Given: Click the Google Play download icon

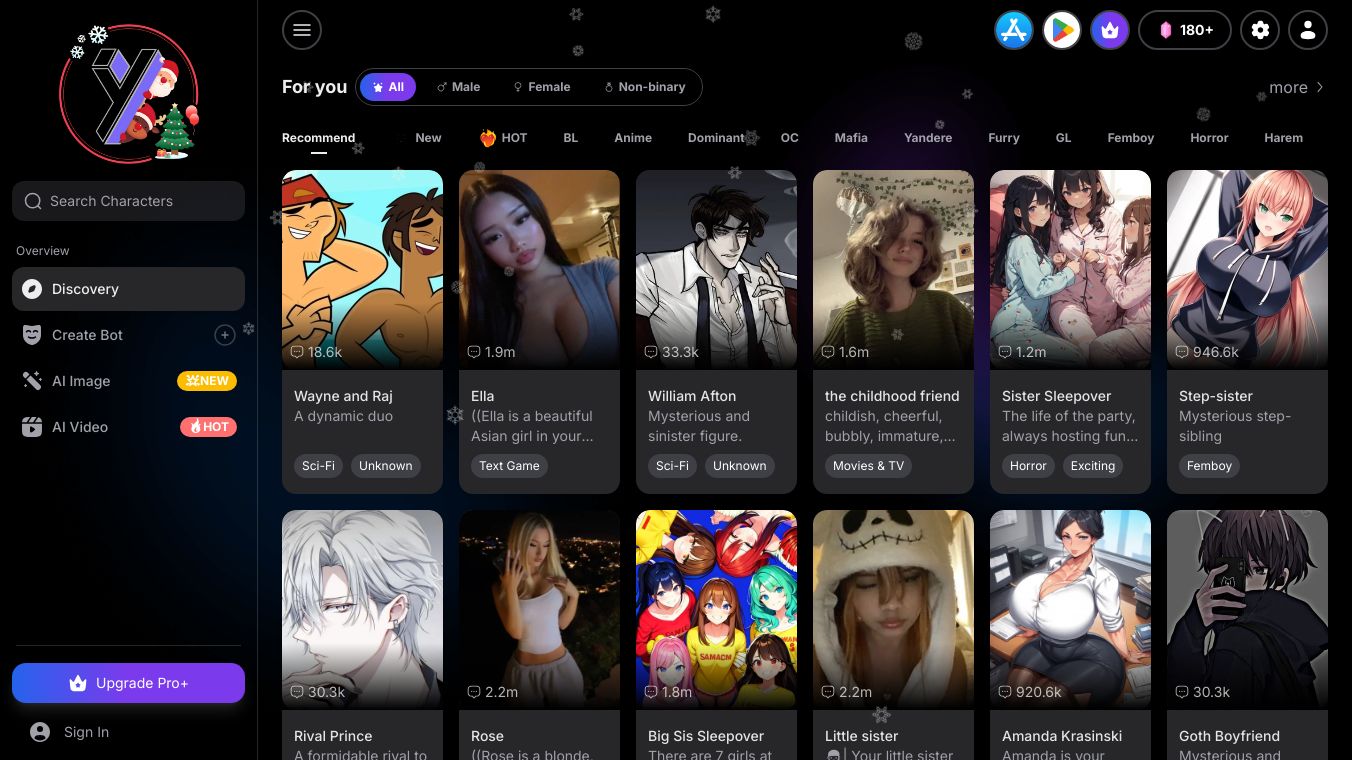Looking at the screenshot, I should pos(1062,30).
